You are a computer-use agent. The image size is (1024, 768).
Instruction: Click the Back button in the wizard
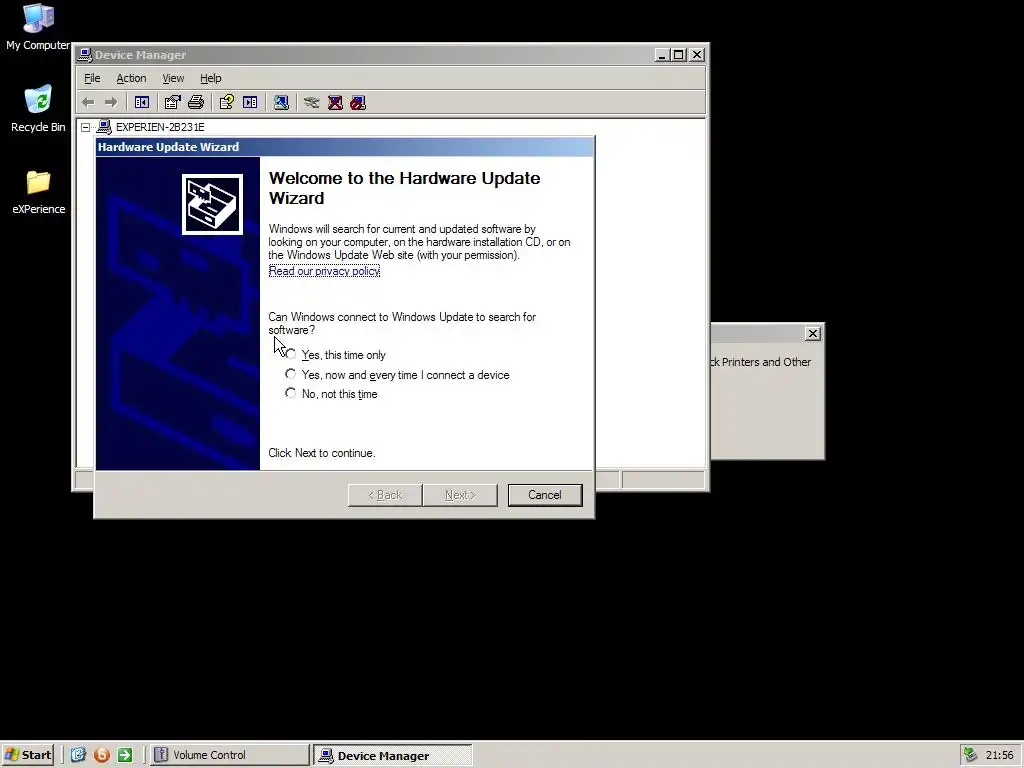point(385,495)
